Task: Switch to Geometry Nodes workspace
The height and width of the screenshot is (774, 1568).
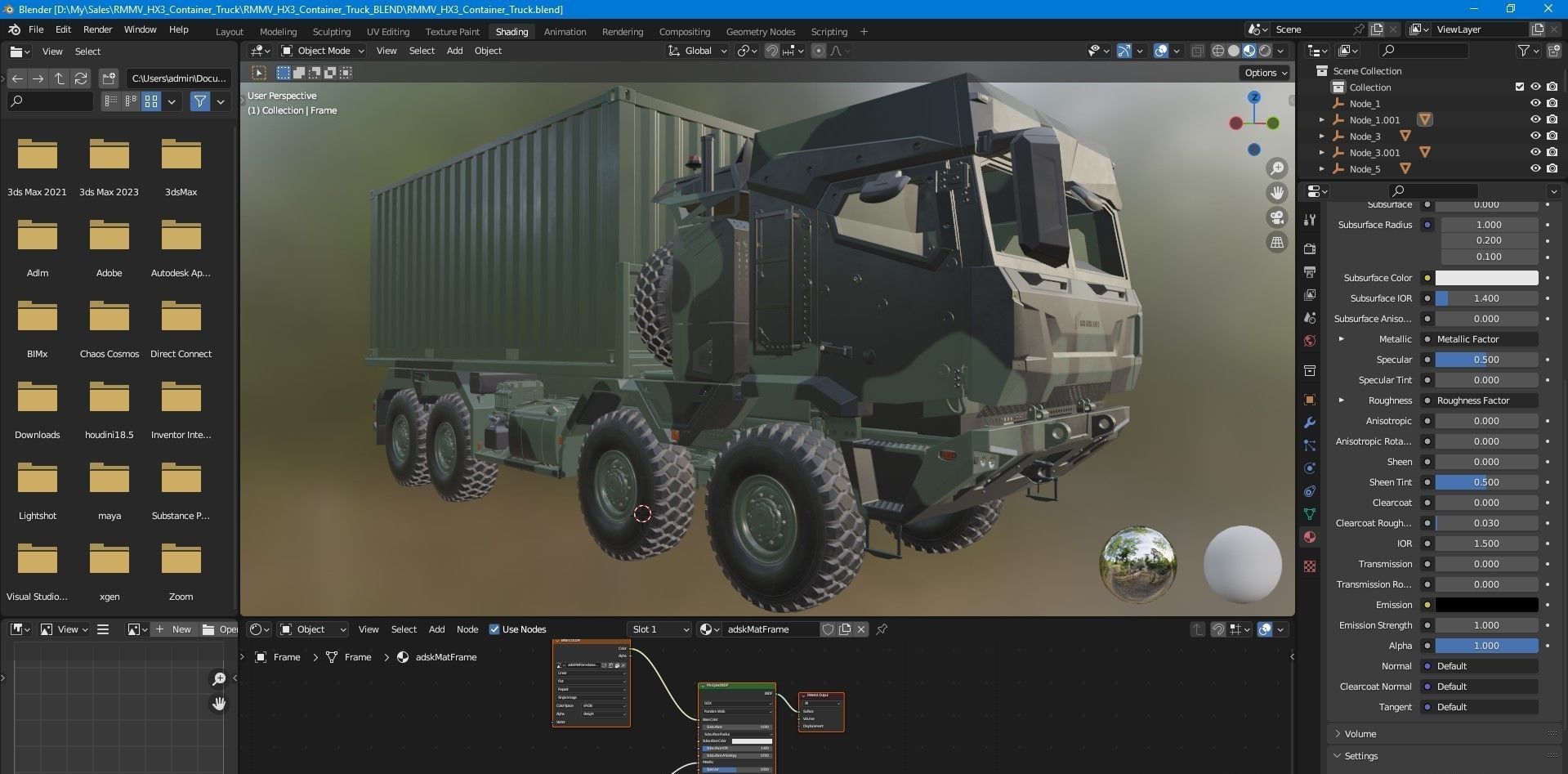Action: (760, 32)
